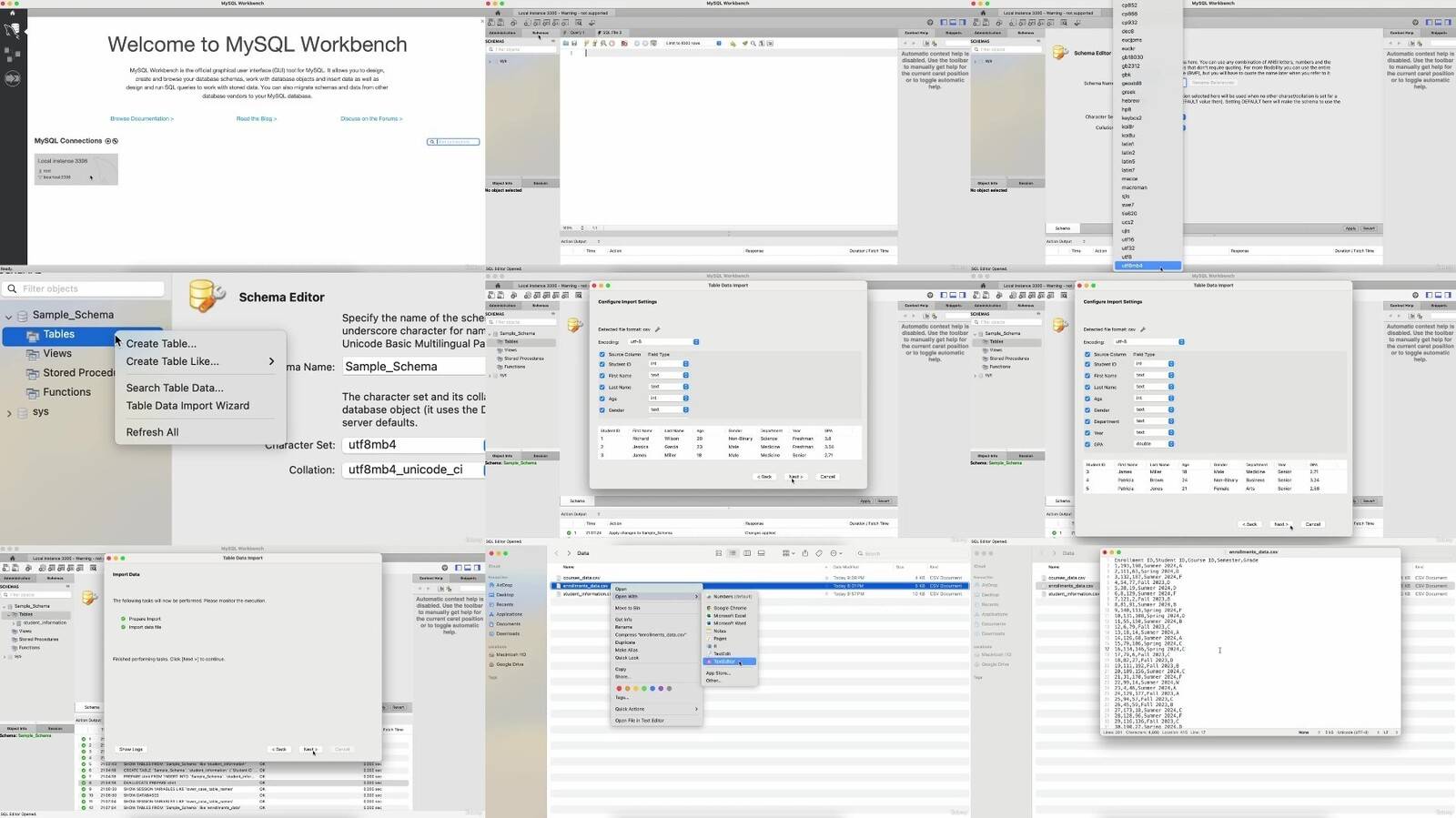Click the Schema Name field containing Sample_Schema
Viewport: 1456px width, 818px height.
pyautogui.click(x=414, y=367)
